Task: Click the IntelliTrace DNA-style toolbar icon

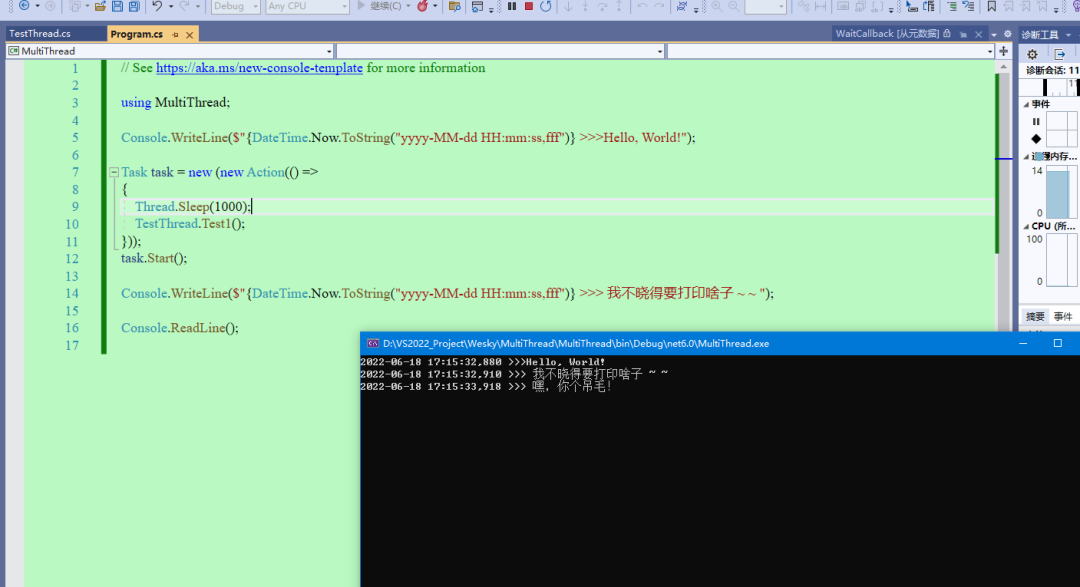Action: pos(681,6)
